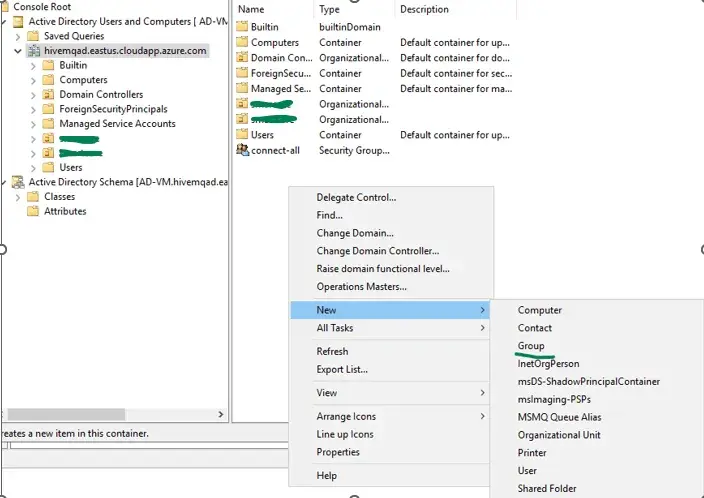
Task: Click the Domain Controllers OU icon in tree
Action: (x=48, y=94)
